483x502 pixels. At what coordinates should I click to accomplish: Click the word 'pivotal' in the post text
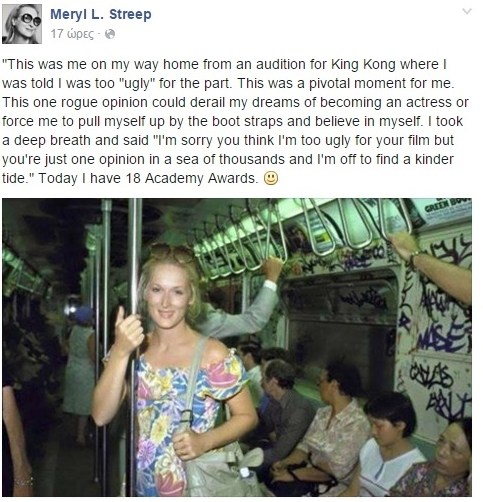pyautogui.click(x=330, y=83)
